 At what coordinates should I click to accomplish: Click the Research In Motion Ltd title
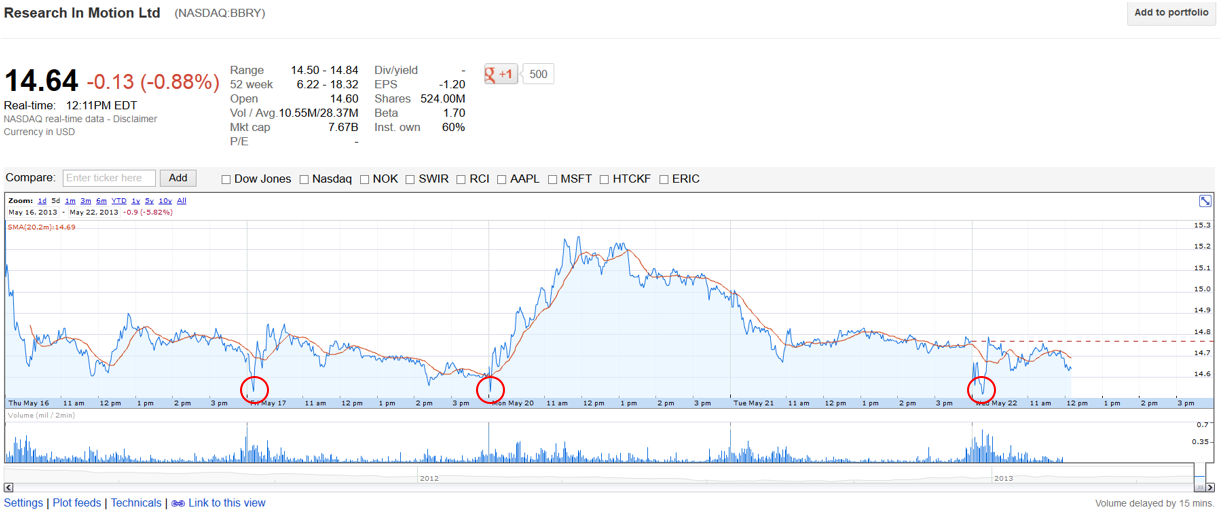click(82, 13)
